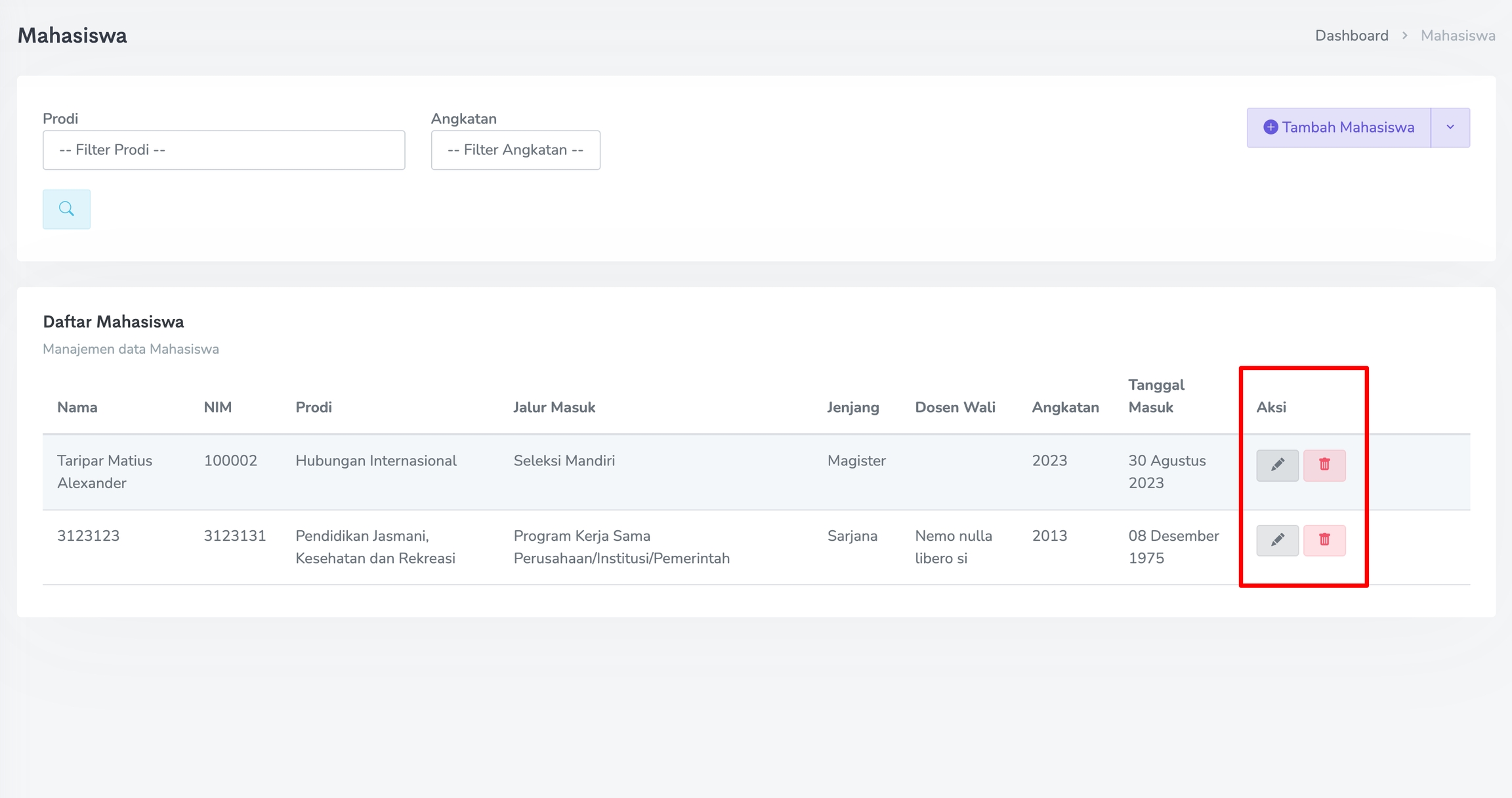The image size is (1512, 798).
Task: Click the Angkatan column header
Action: click(1065, 408)
